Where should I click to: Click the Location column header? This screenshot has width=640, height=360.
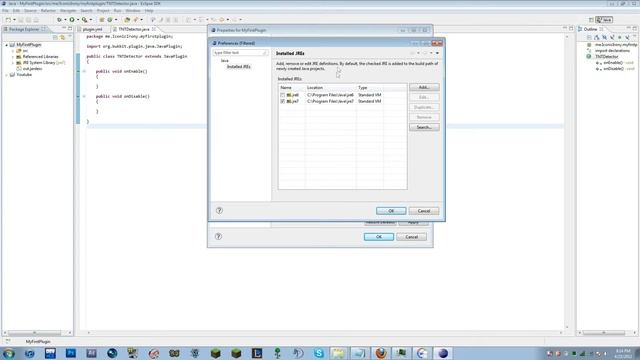pos(331,88)
